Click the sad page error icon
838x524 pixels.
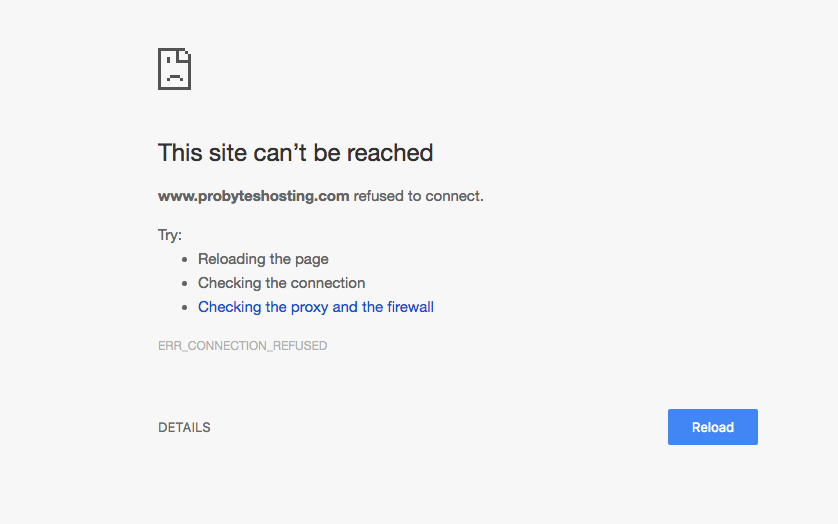tap(174, 69)
